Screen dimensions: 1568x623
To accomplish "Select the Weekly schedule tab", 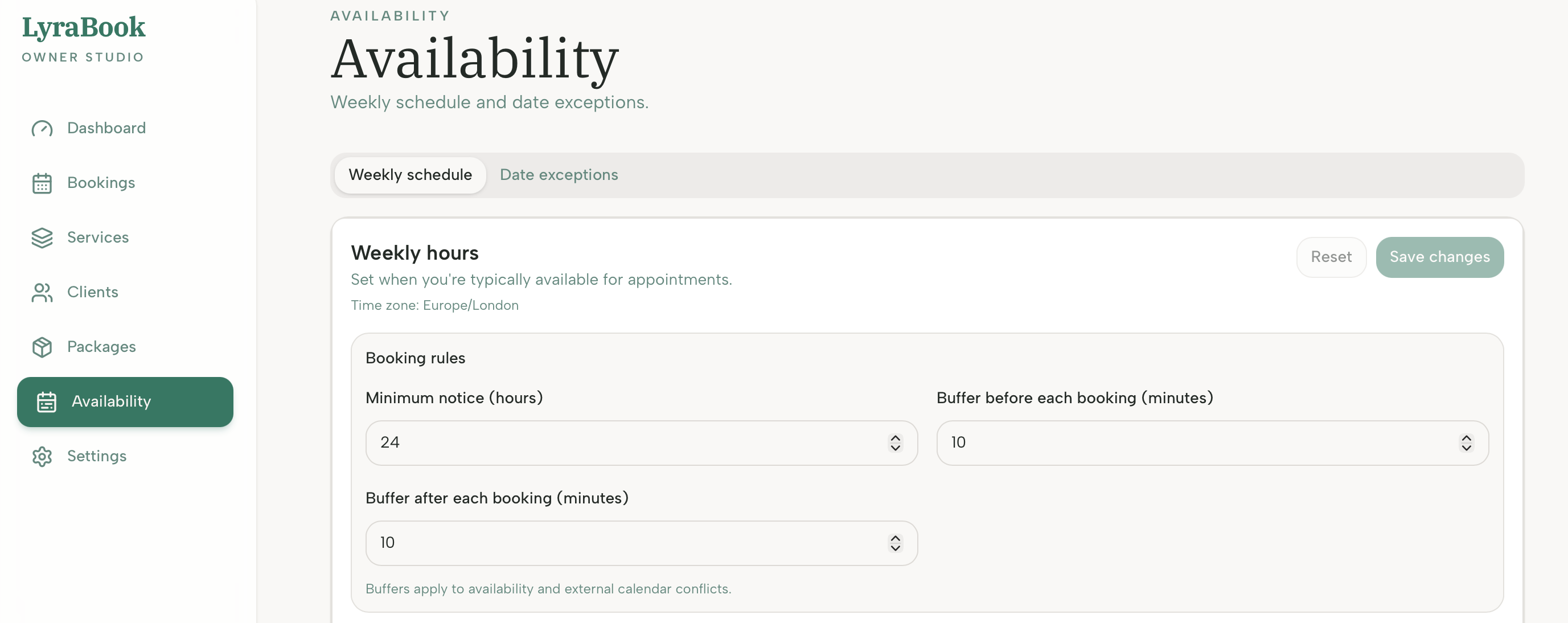I will (x=410, y=175).
